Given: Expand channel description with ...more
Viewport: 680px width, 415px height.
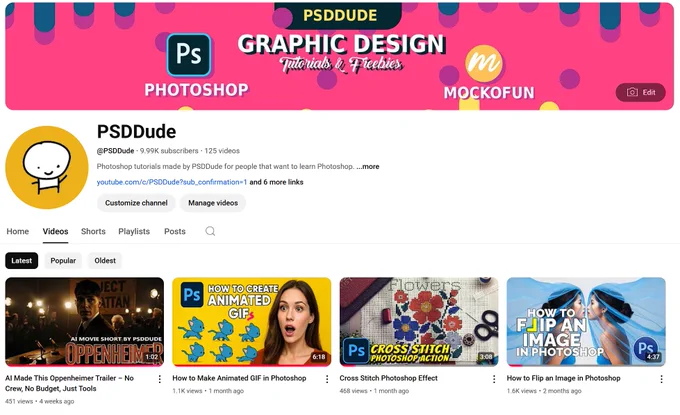Looking at the screenshot, I should pos(368,167).
